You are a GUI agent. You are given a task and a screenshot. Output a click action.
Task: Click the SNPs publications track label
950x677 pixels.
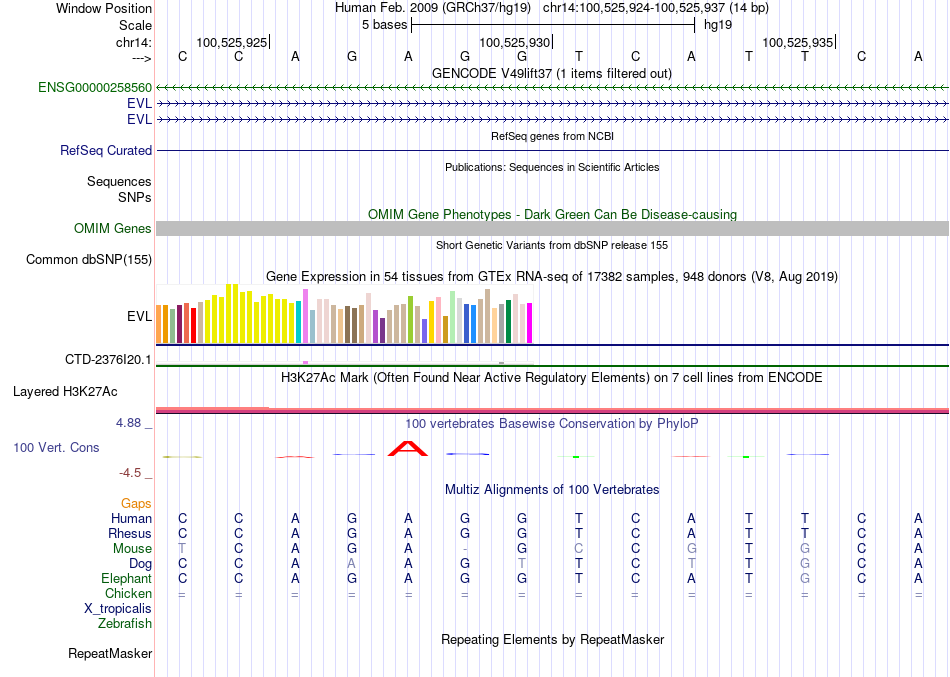(x=135, y=197)
